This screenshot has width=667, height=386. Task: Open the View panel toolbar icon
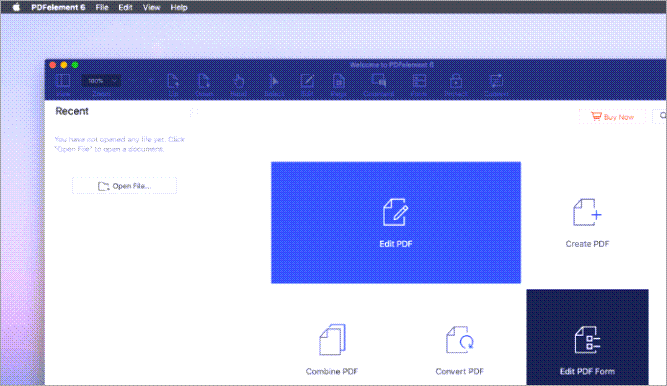tap(63, 84)
